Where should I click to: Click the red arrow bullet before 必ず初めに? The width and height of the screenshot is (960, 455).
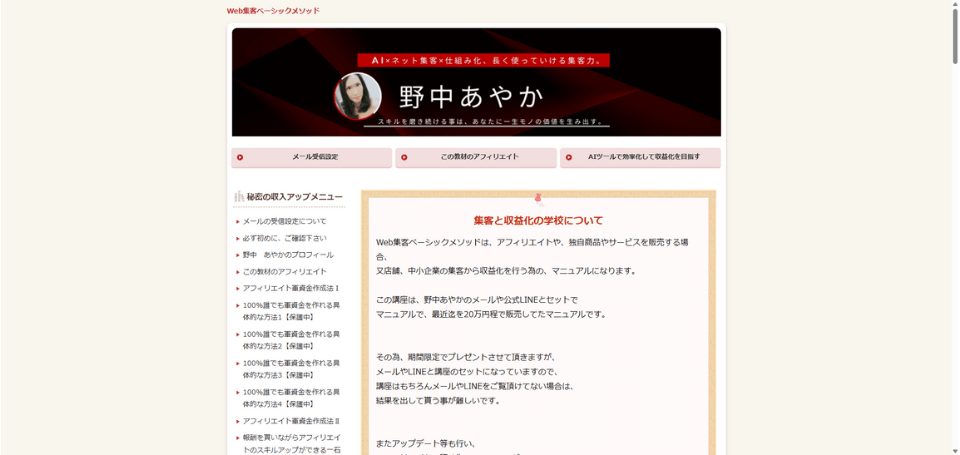238,238
